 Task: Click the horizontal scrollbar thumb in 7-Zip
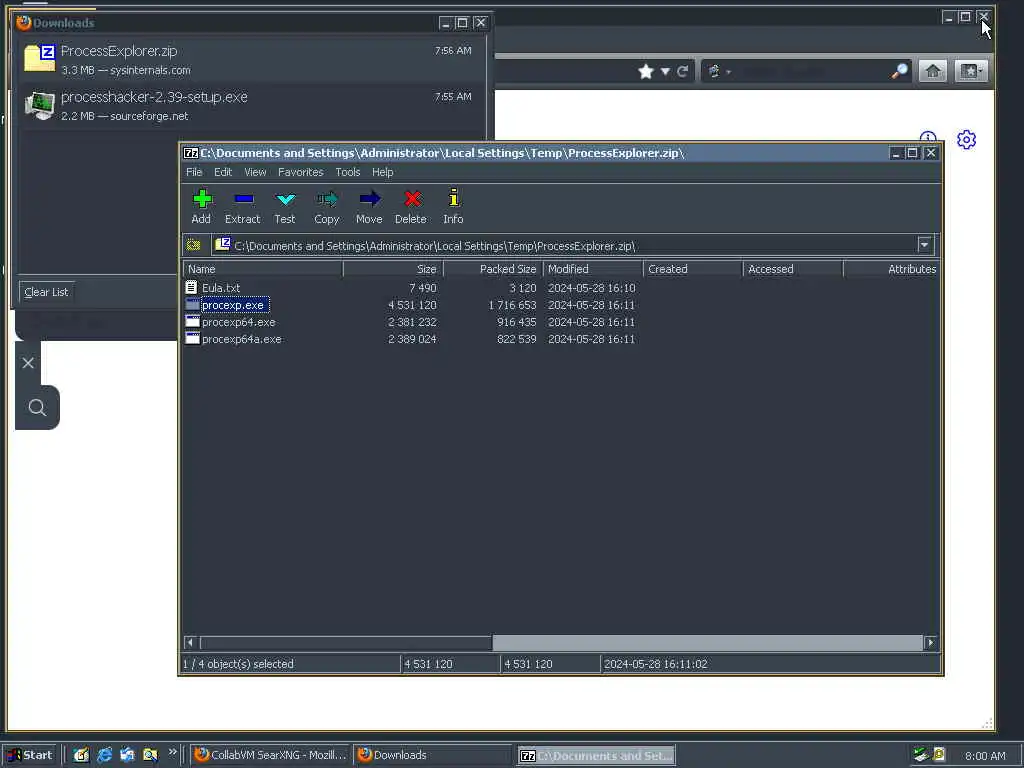(345, 643)
